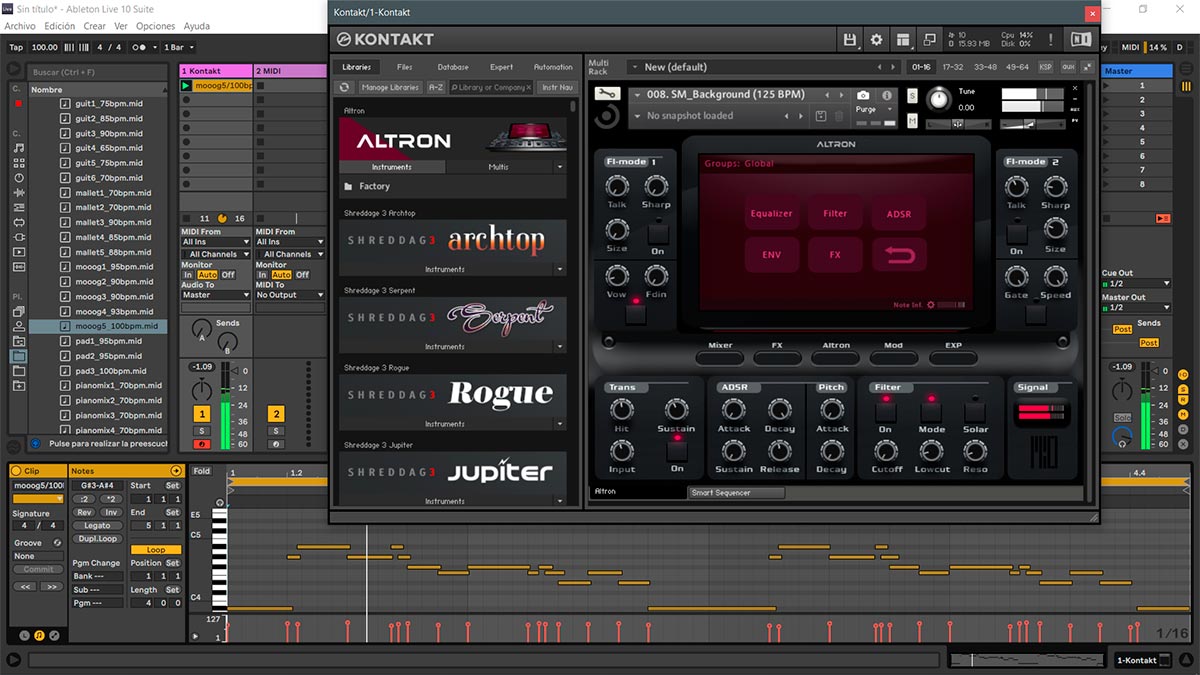Expand Altron library options arrow
Screen dimensions: 1200x675
point(560,167)
